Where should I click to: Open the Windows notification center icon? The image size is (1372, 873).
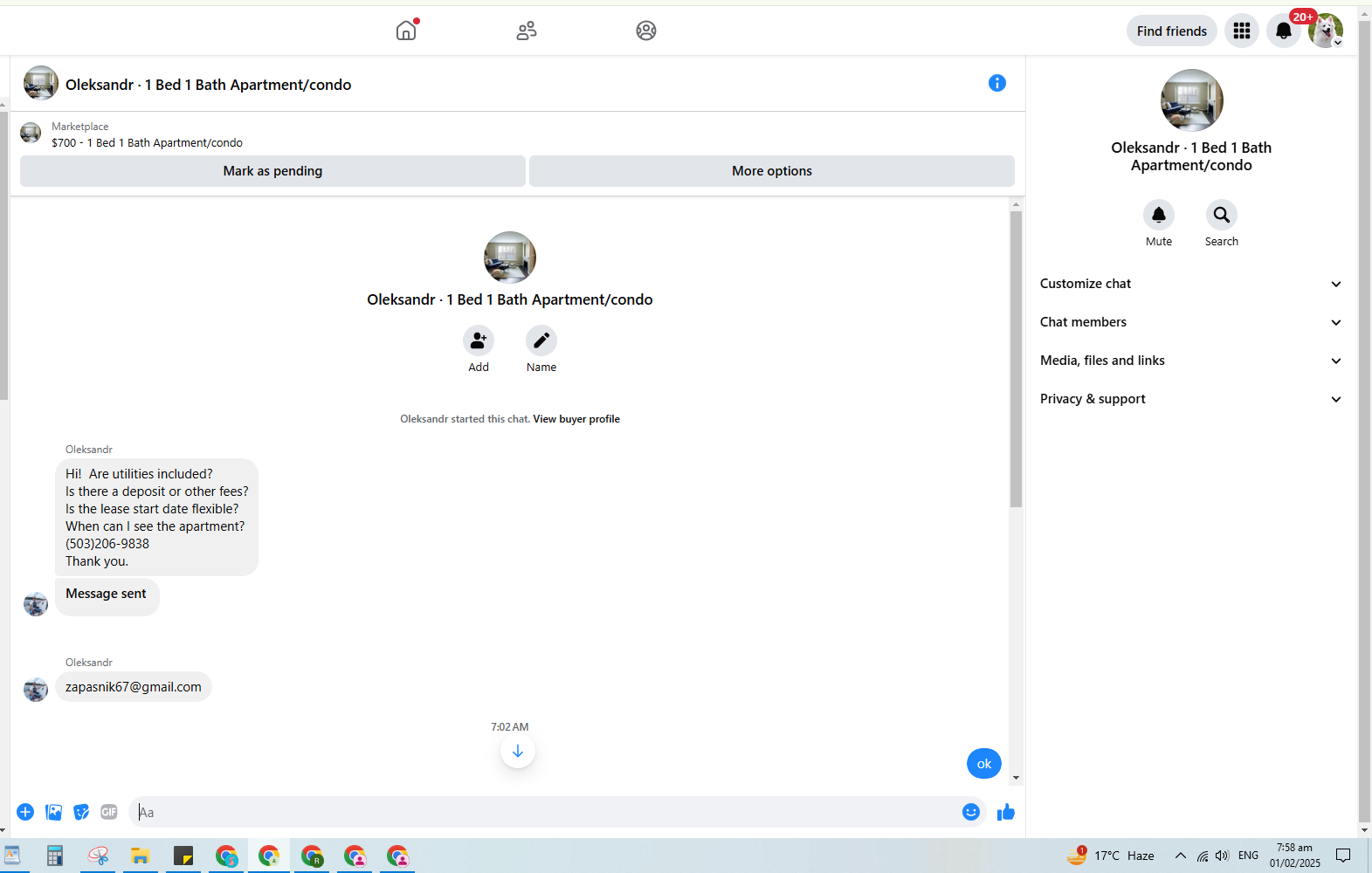click(1343, 856)
